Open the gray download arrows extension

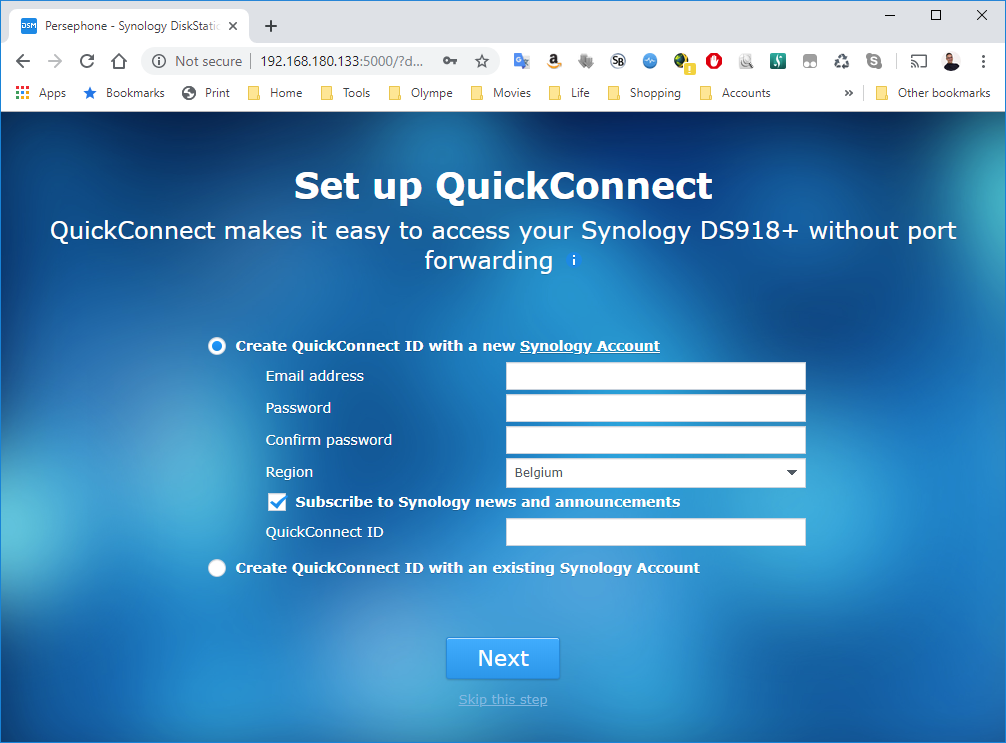(x=586, y=61)
